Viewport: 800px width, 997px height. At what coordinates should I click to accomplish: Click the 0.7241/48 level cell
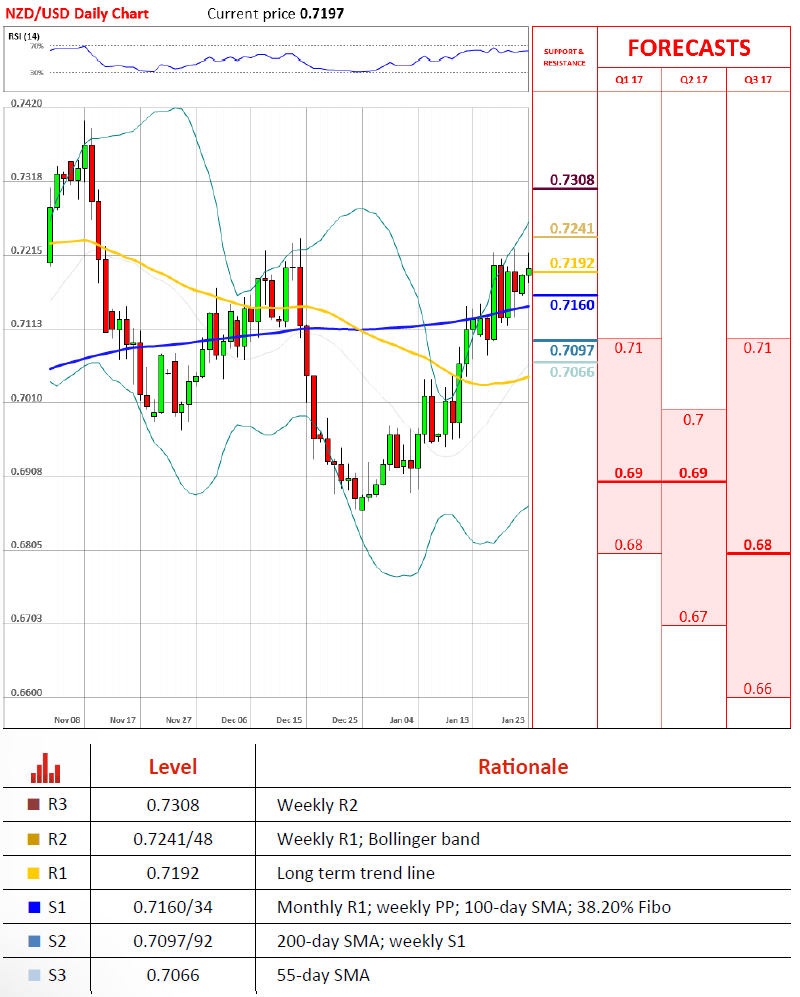tap(173, 839)
